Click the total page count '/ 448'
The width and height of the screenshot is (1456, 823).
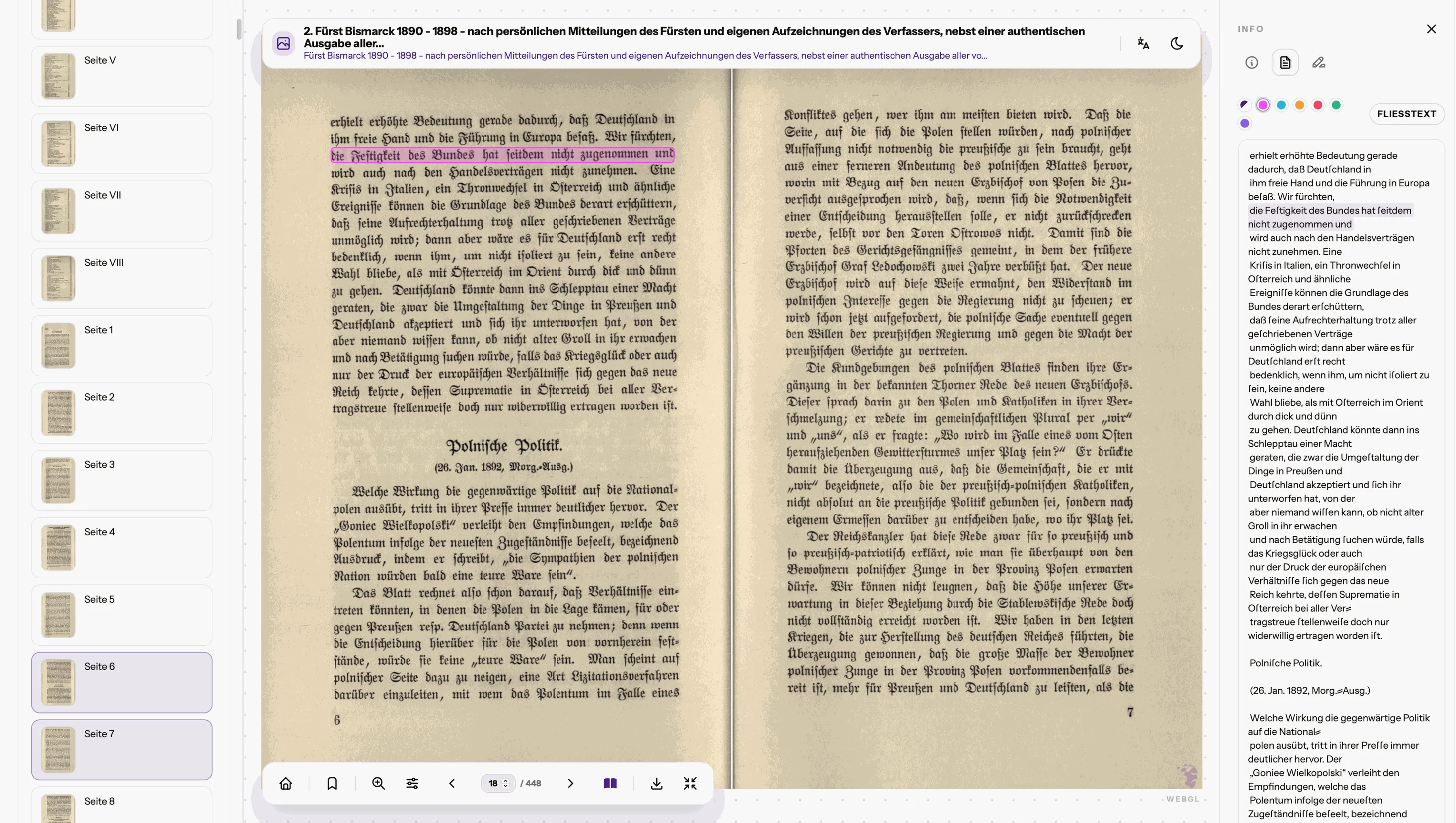click(531, 783)
